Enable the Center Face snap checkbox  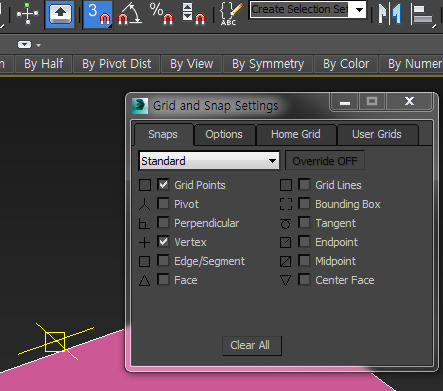[304, 279]
